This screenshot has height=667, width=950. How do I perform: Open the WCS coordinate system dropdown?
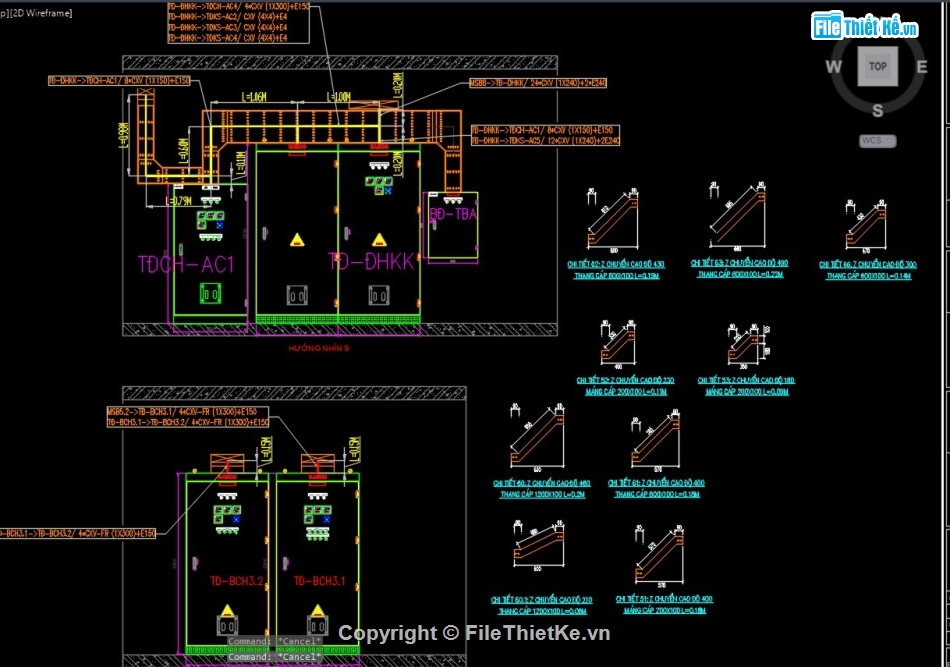pos(878,141)
